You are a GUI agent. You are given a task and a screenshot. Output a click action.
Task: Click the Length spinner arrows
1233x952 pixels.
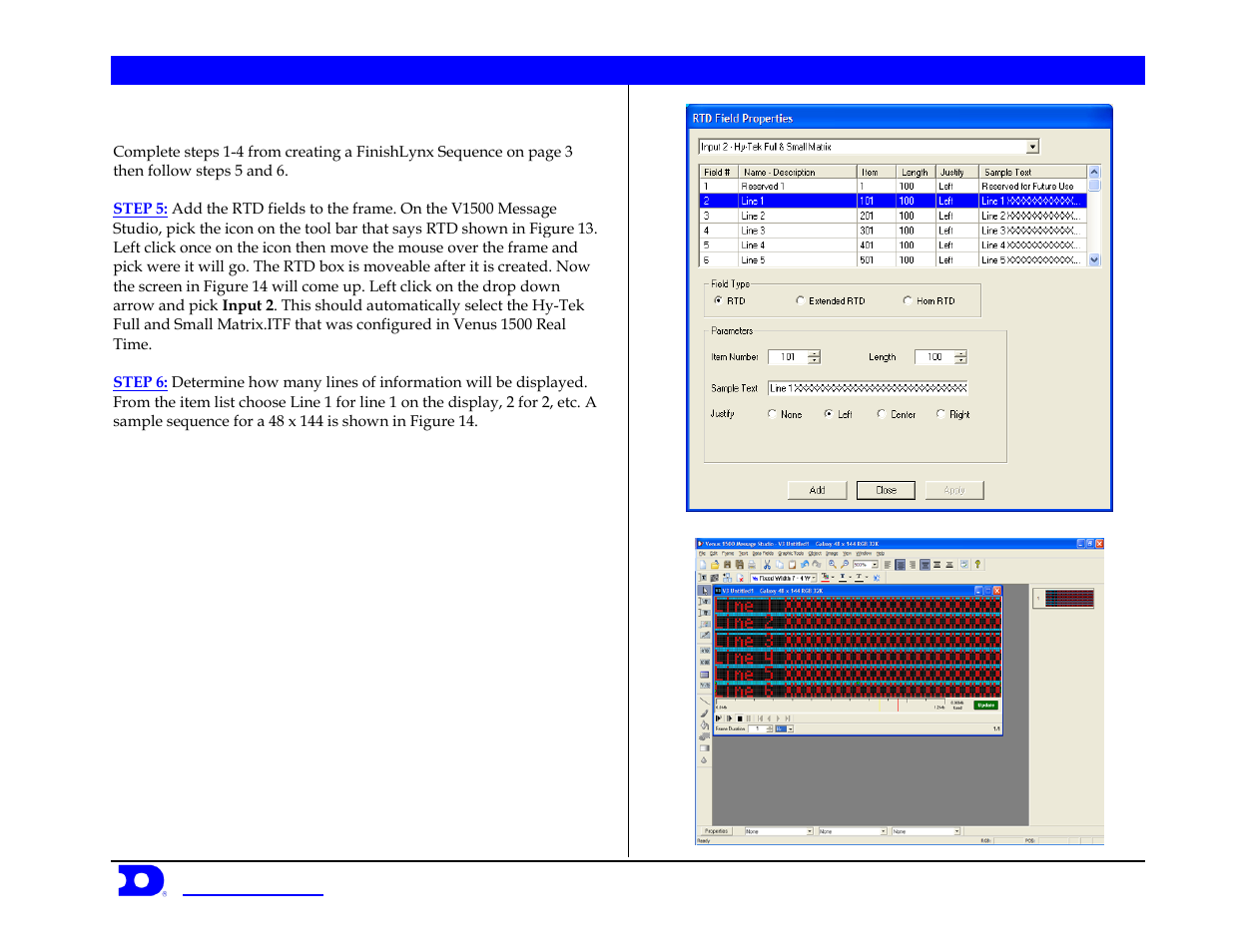pos(960,357)
